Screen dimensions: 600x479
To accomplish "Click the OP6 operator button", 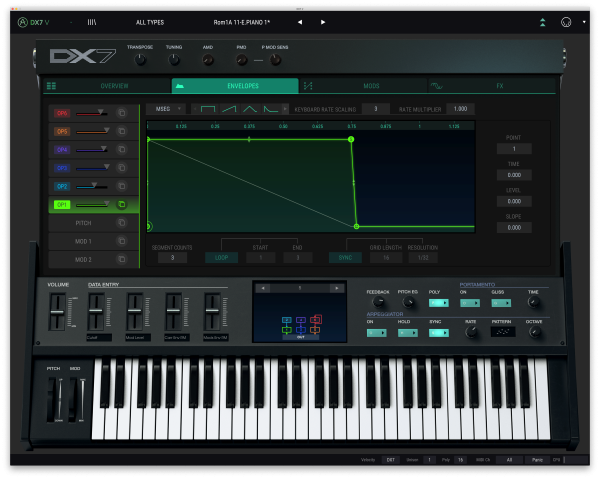I will (62, 113).
